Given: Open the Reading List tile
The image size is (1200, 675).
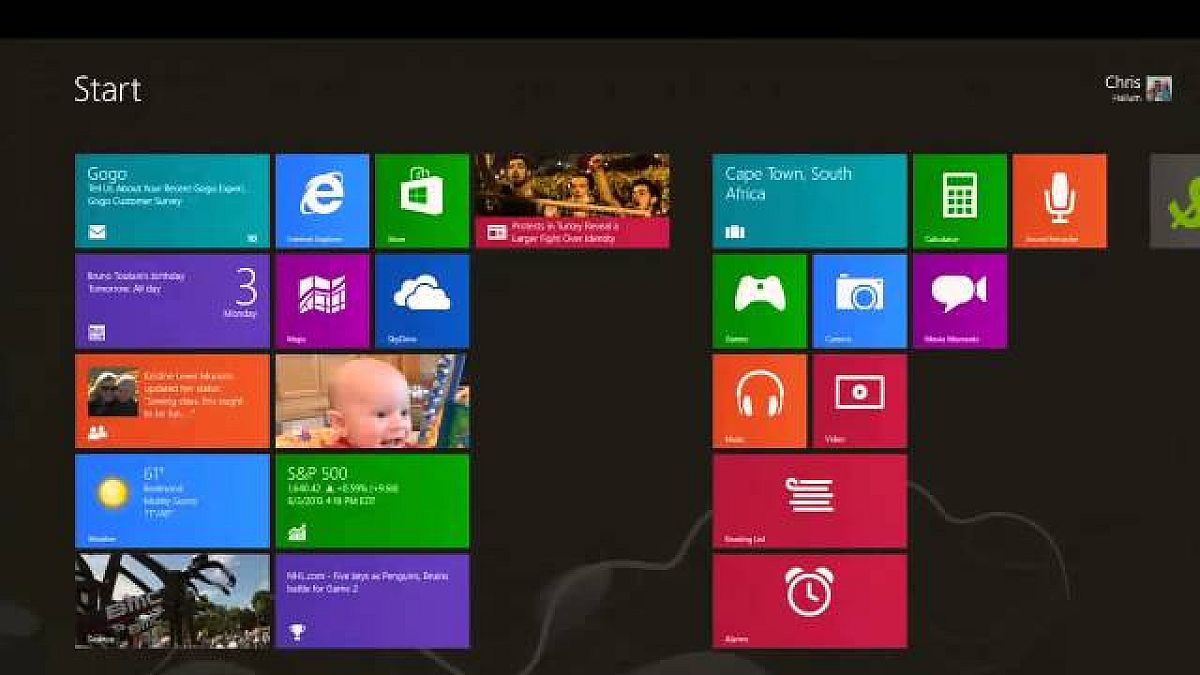Looking at the screenshot, I should click(809, 500).
